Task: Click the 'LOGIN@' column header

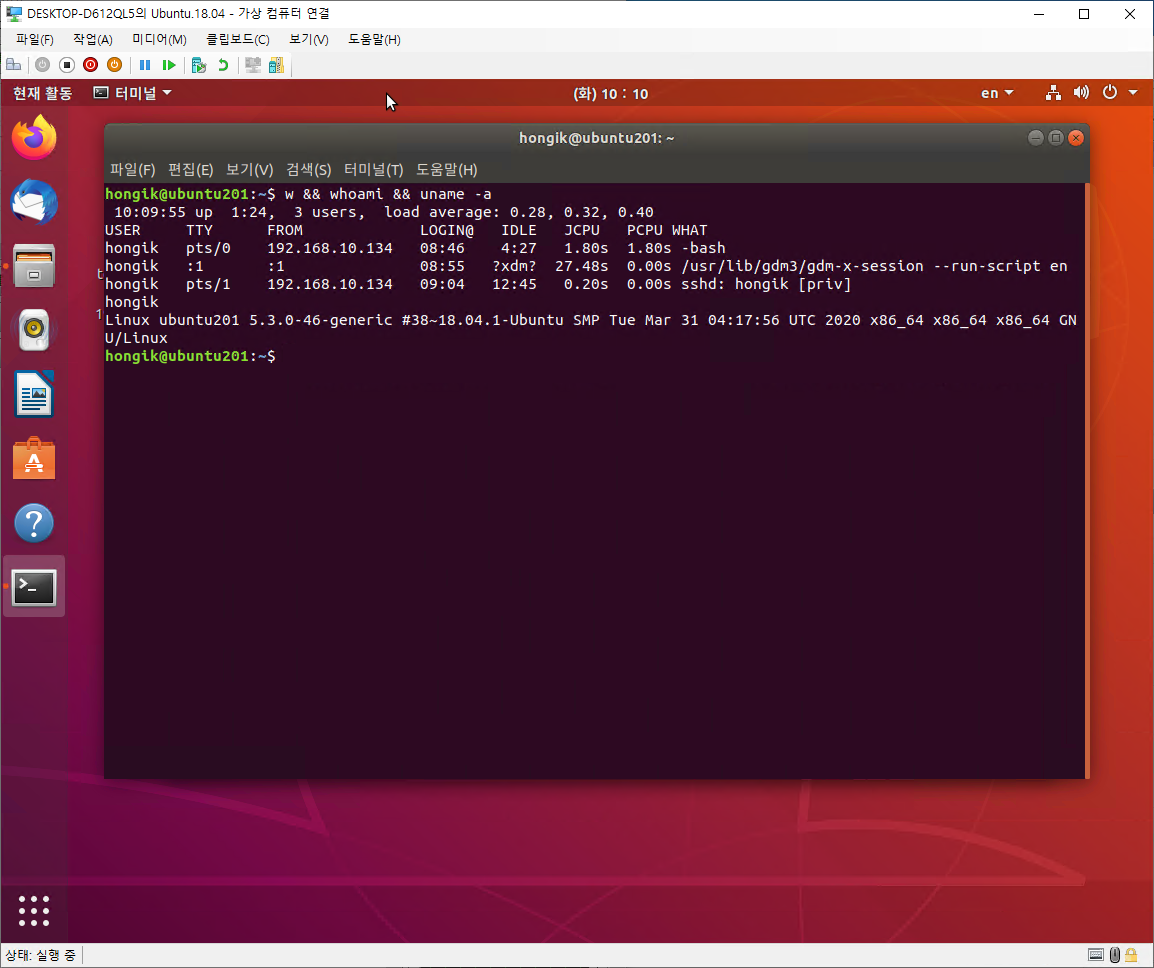Action: 447,230
